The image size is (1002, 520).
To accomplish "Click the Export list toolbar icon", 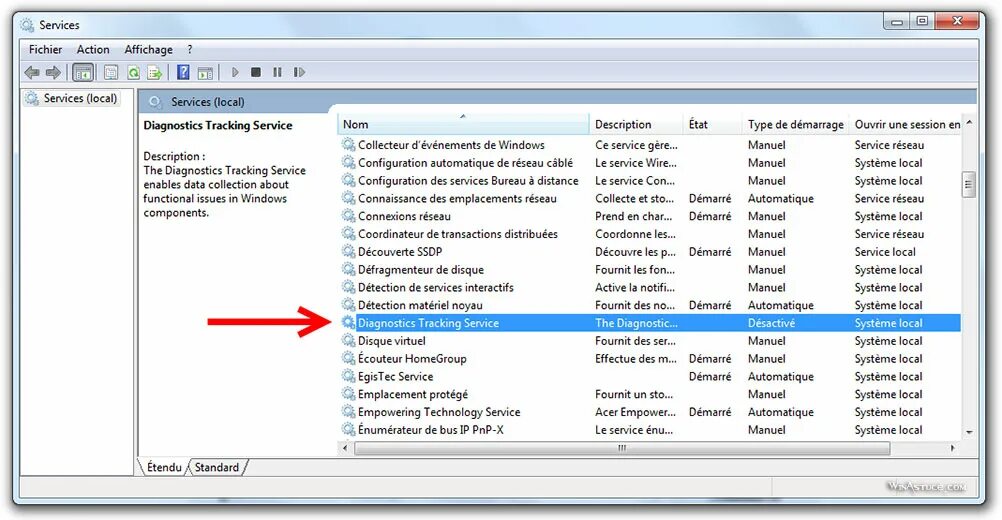I will (x=155, y=73).
